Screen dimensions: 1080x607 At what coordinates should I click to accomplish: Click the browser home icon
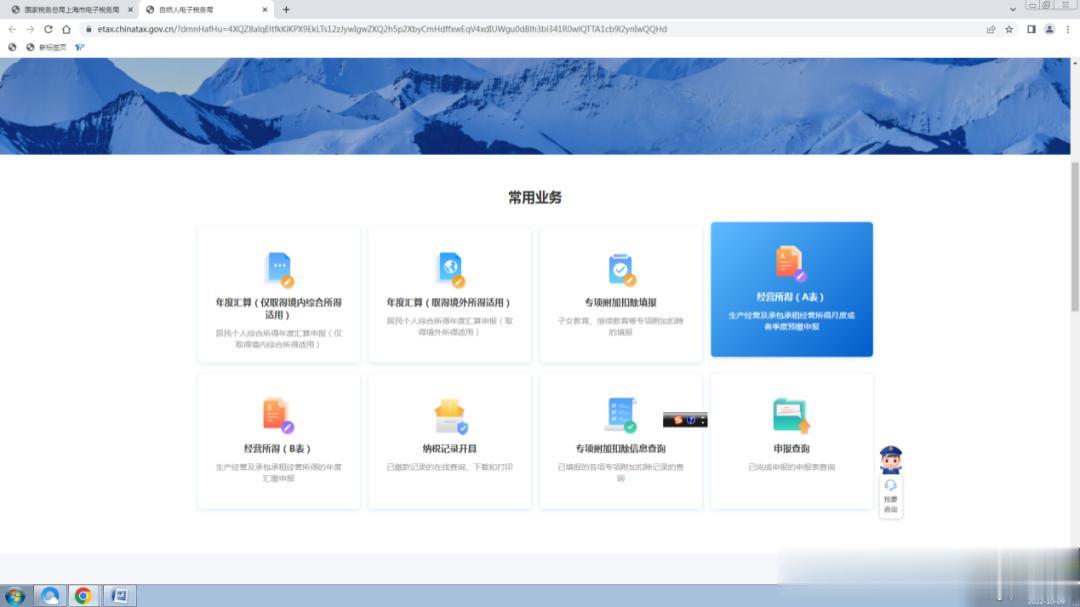66,29
